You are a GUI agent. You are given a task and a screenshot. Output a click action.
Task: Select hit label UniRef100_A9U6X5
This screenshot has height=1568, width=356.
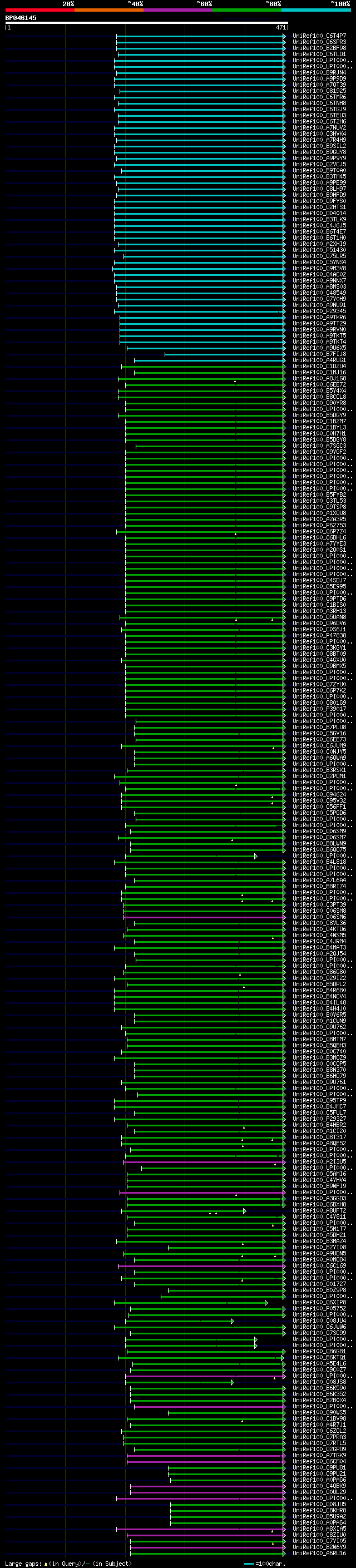click(319, 348)
